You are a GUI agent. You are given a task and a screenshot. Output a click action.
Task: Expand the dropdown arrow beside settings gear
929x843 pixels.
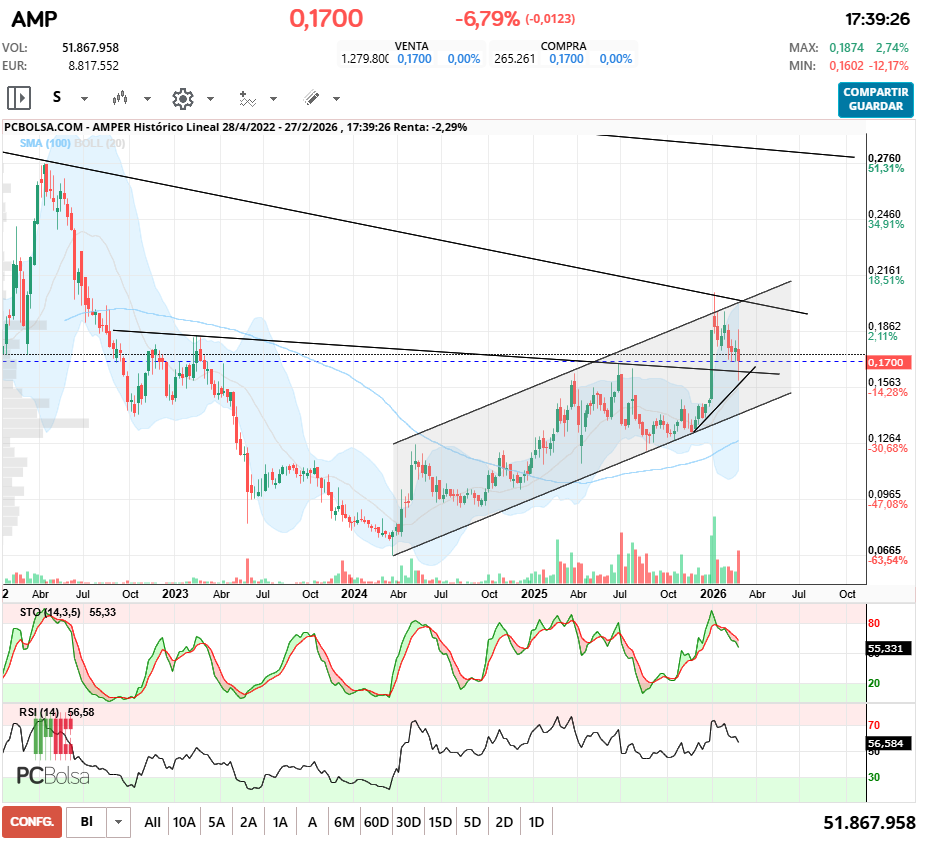pos(210,99)
